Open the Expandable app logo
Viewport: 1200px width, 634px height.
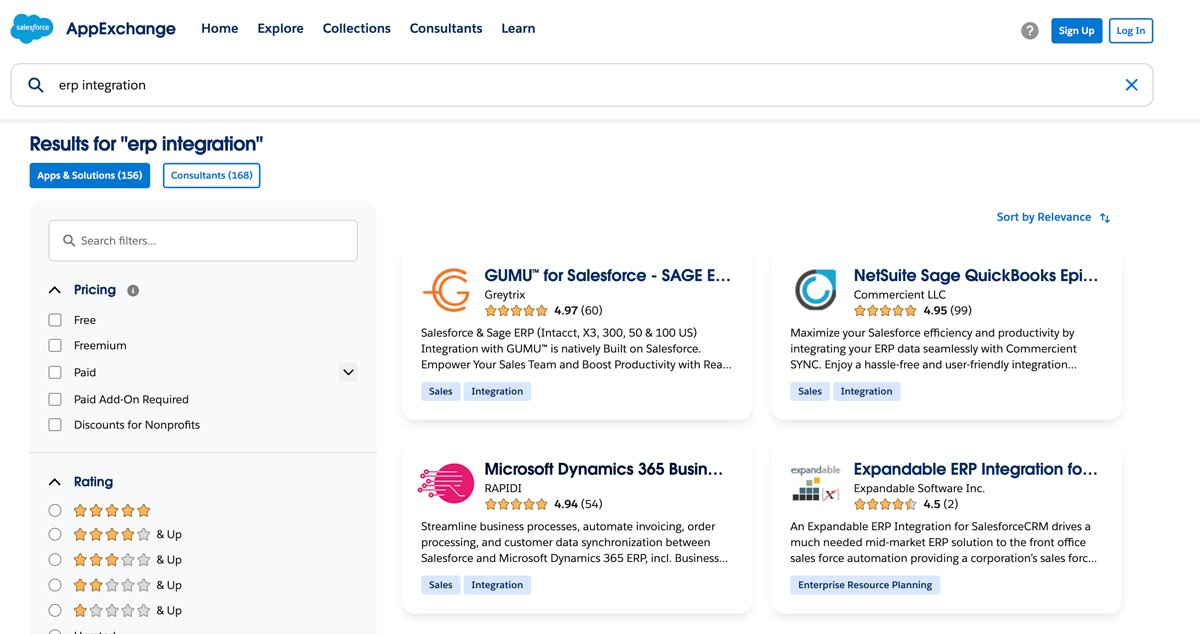click(815, 484)
